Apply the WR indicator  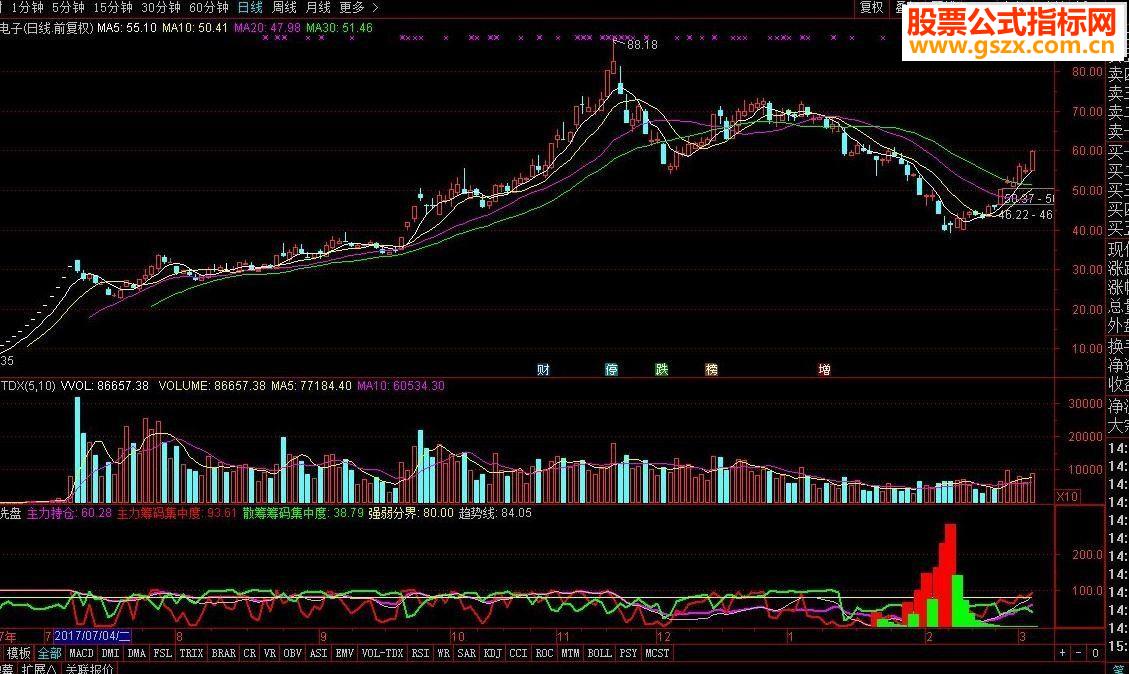pos(444,653)
